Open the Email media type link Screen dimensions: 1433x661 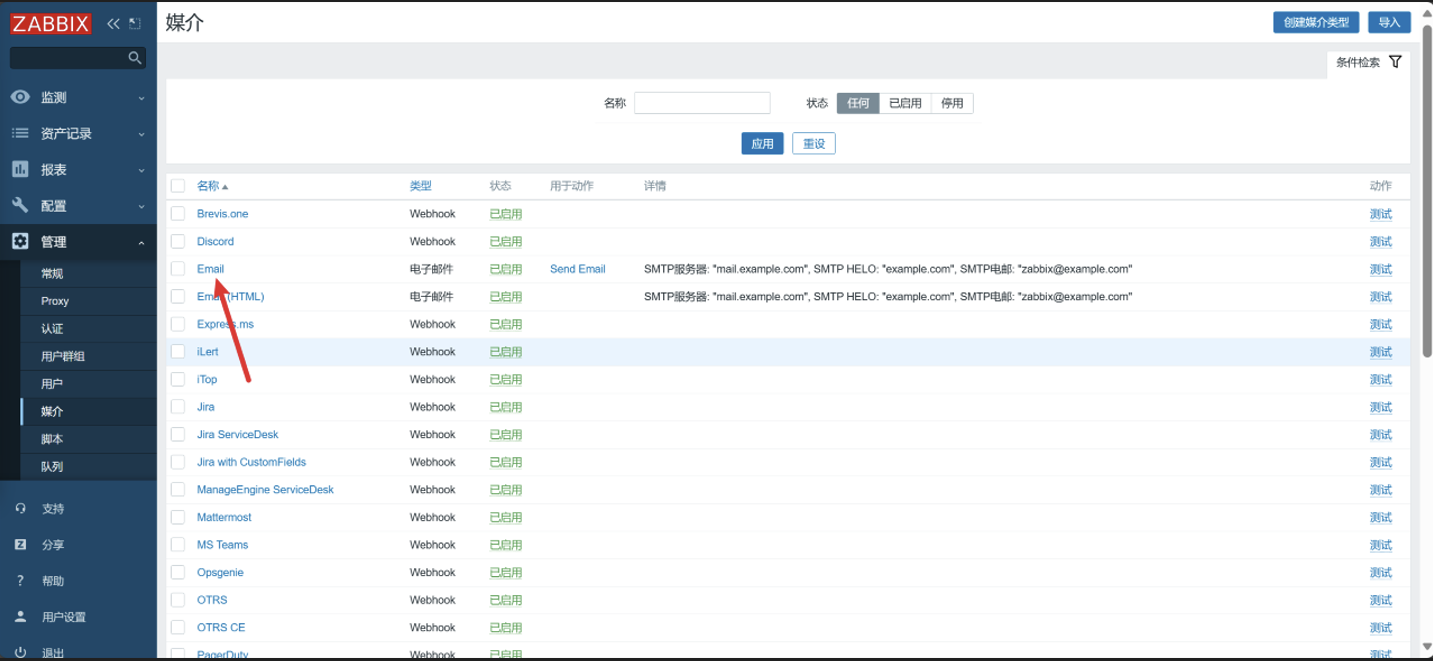pyautogui.click(x=210, y=269)
